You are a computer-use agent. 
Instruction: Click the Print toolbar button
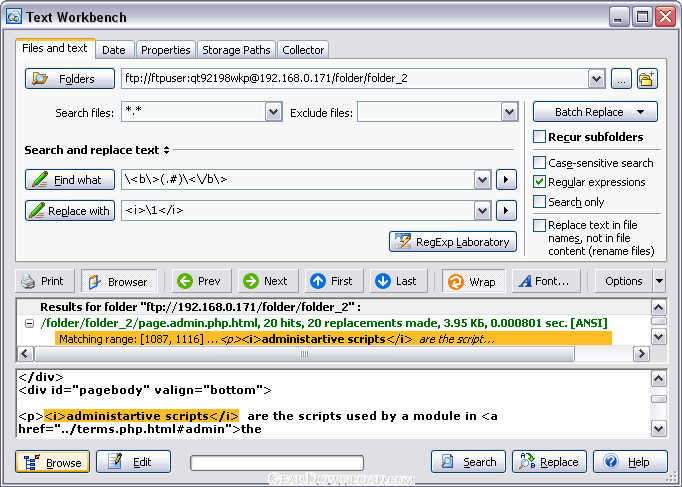pos(45,281)
